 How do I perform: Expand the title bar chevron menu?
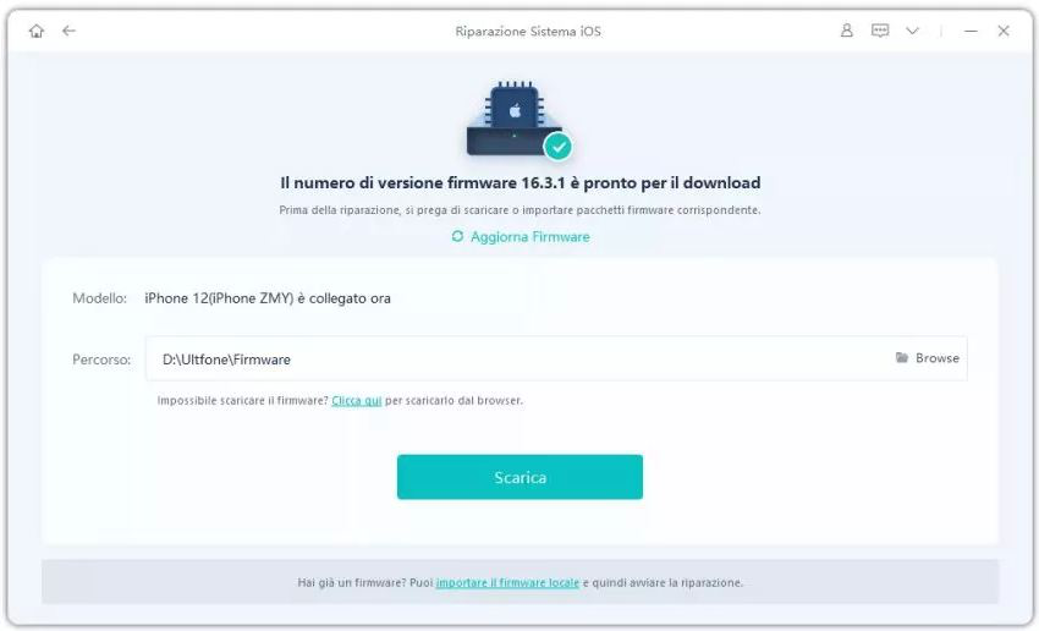[x=912, y=30]
